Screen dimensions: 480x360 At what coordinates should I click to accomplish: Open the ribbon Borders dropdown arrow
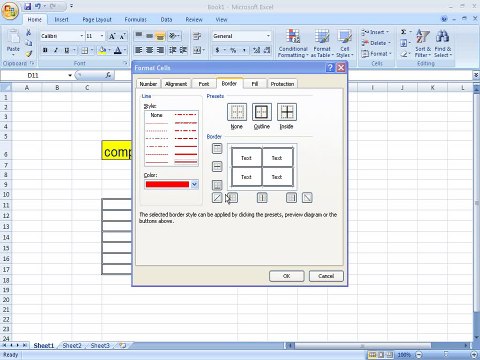point(91,50)
